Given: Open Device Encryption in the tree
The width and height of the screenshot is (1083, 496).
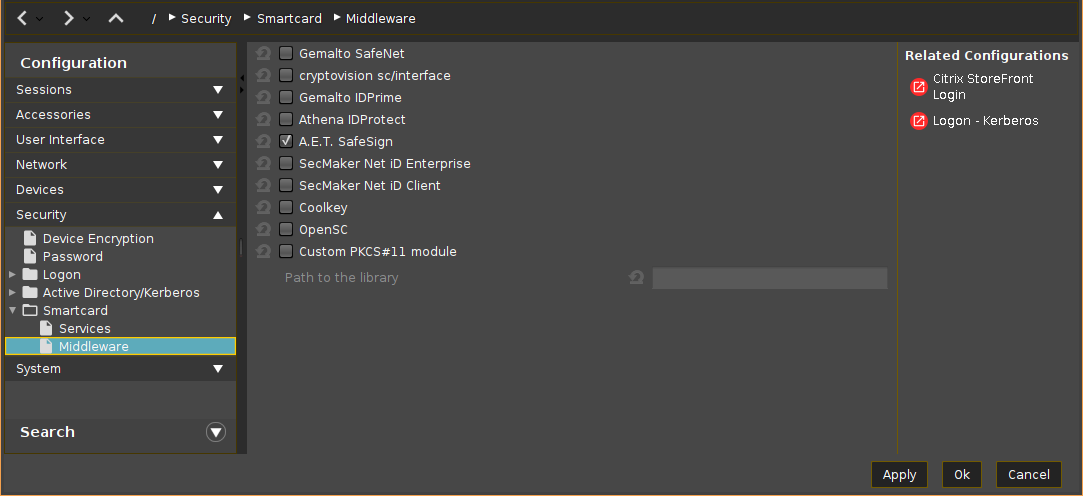Looking at the screenshot, I should (x=97, y=239).
